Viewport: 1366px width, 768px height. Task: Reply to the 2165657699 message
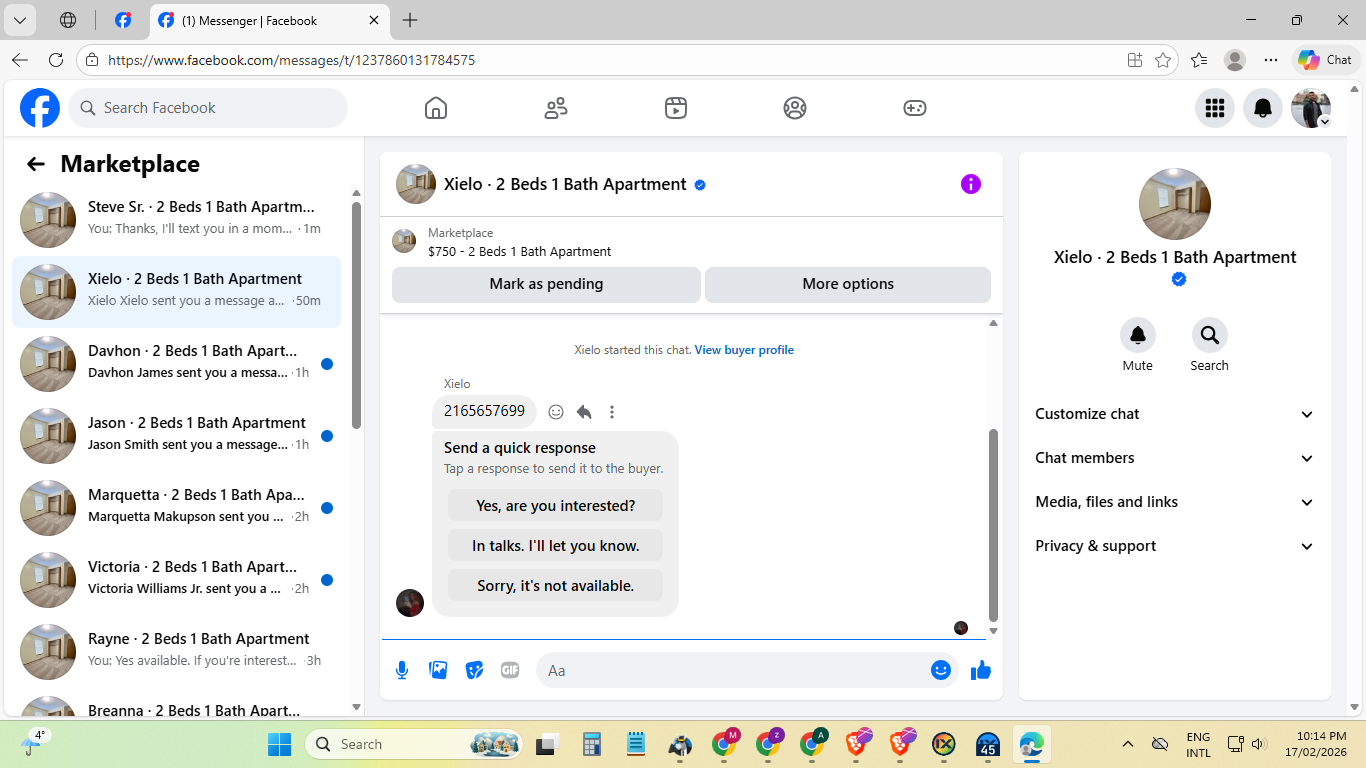584,412
